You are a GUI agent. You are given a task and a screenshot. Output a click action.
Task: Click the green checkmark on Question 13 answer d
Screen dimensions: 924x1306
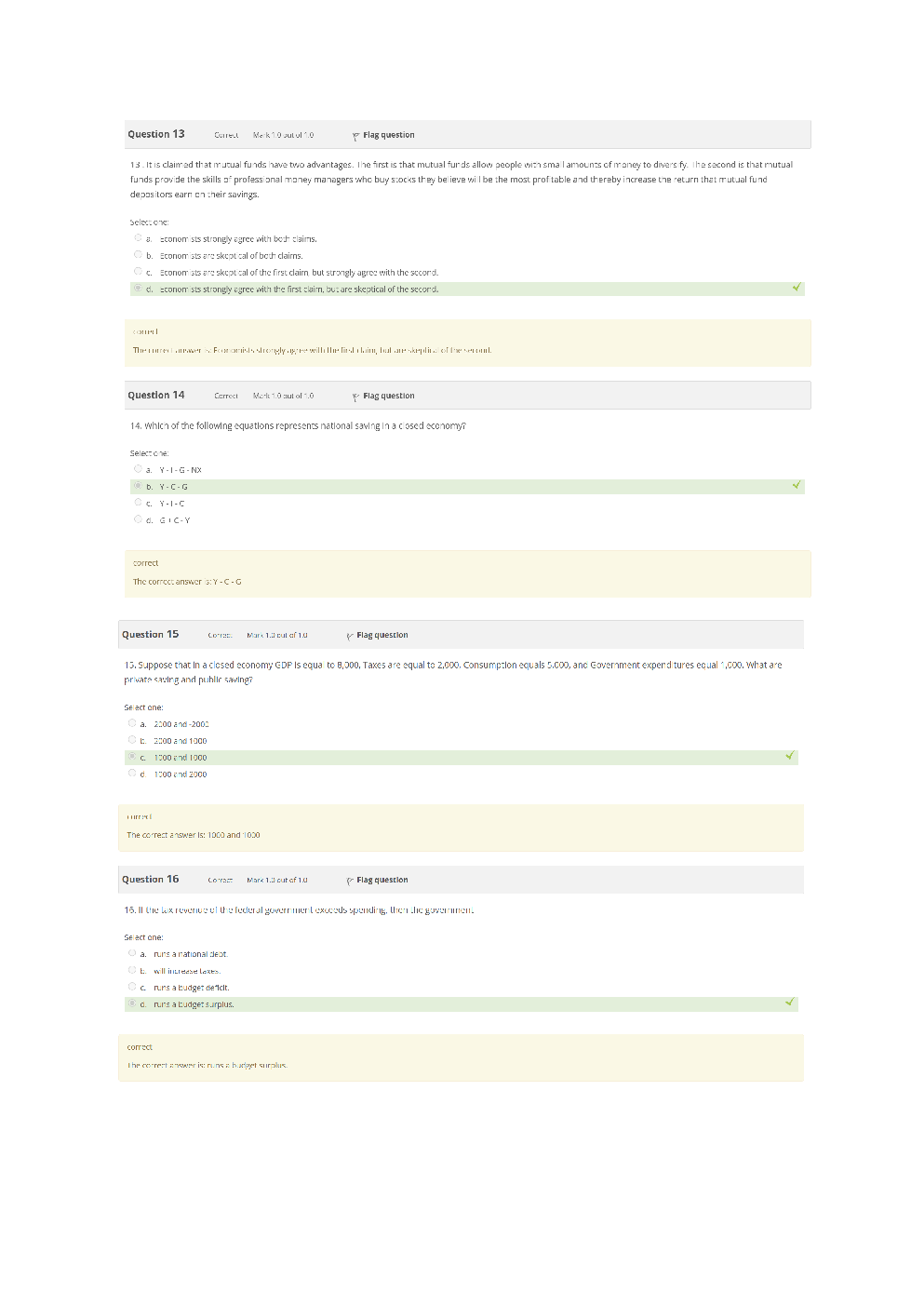[797, 288]
